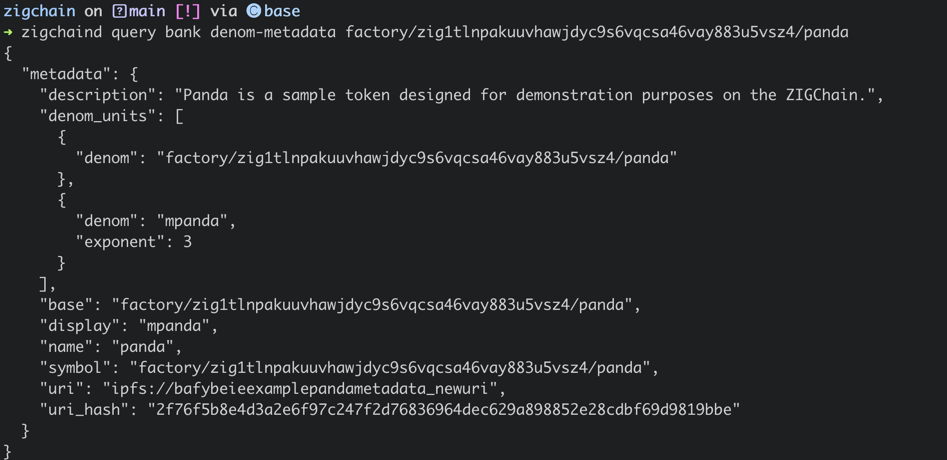Image resolution: width=947 pixels, height=460 pixels.
Task: Click the zigchaind command word
Action: 61,32
